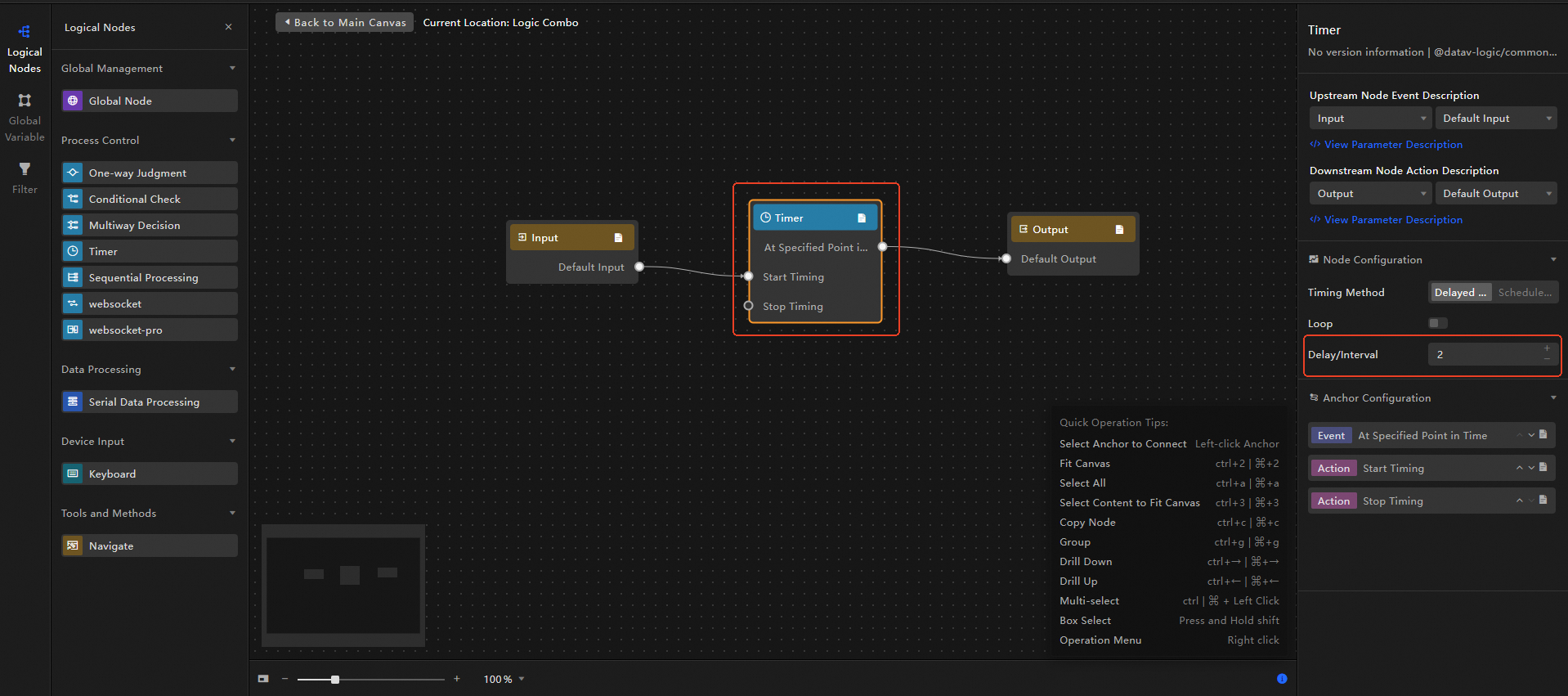This screenshot has height=696, width=1568.
Task: Click the zoom slider handle
Action: pyautogui.click(x=335, y=680)
